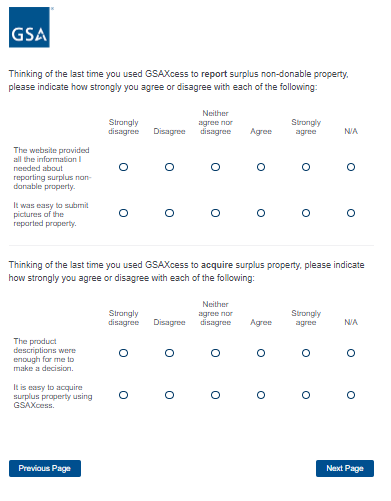391x501 pixels.
Task: Mark N/A for website information statement
Action: 351,167
